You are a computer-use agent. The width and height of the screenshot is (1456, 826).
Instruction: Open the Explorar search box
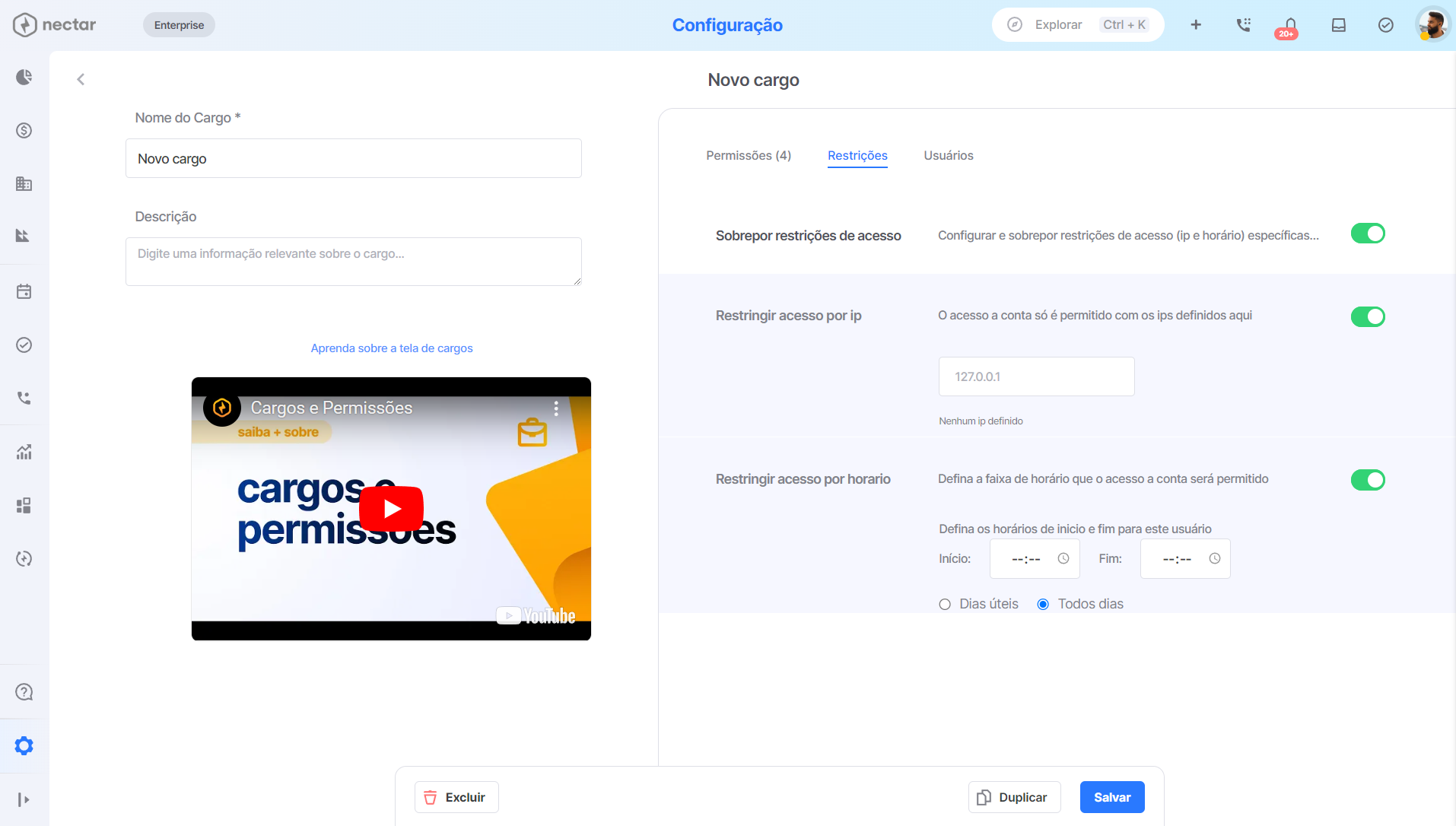1078,24
